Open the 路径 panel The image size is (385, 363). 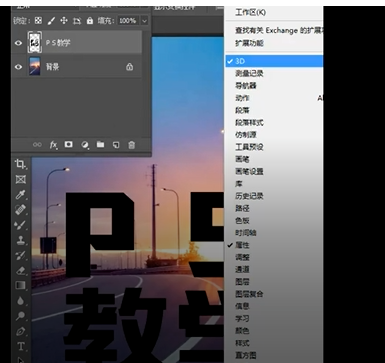pos(274,208)
